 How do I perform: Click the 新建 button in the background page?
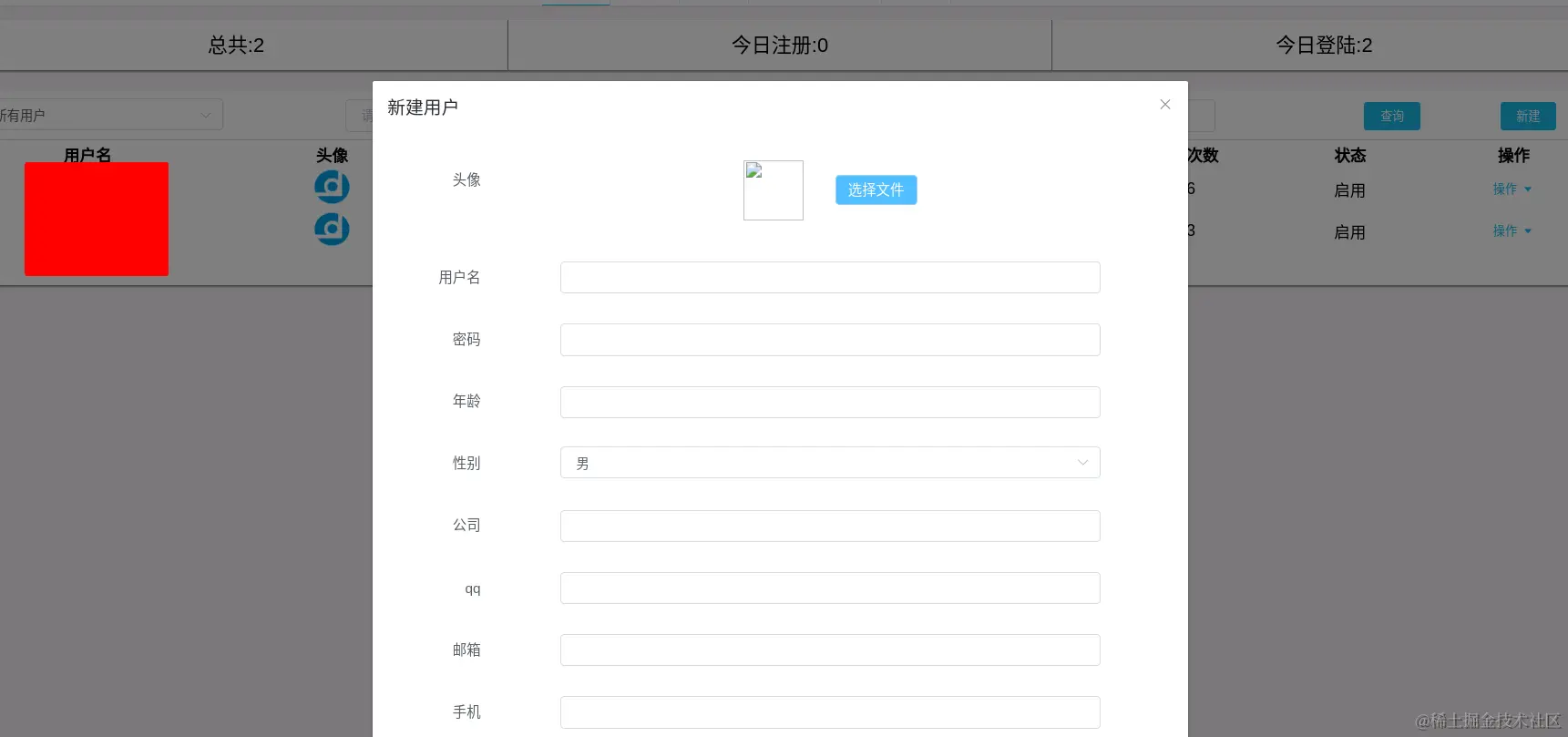coord(1528,116)
